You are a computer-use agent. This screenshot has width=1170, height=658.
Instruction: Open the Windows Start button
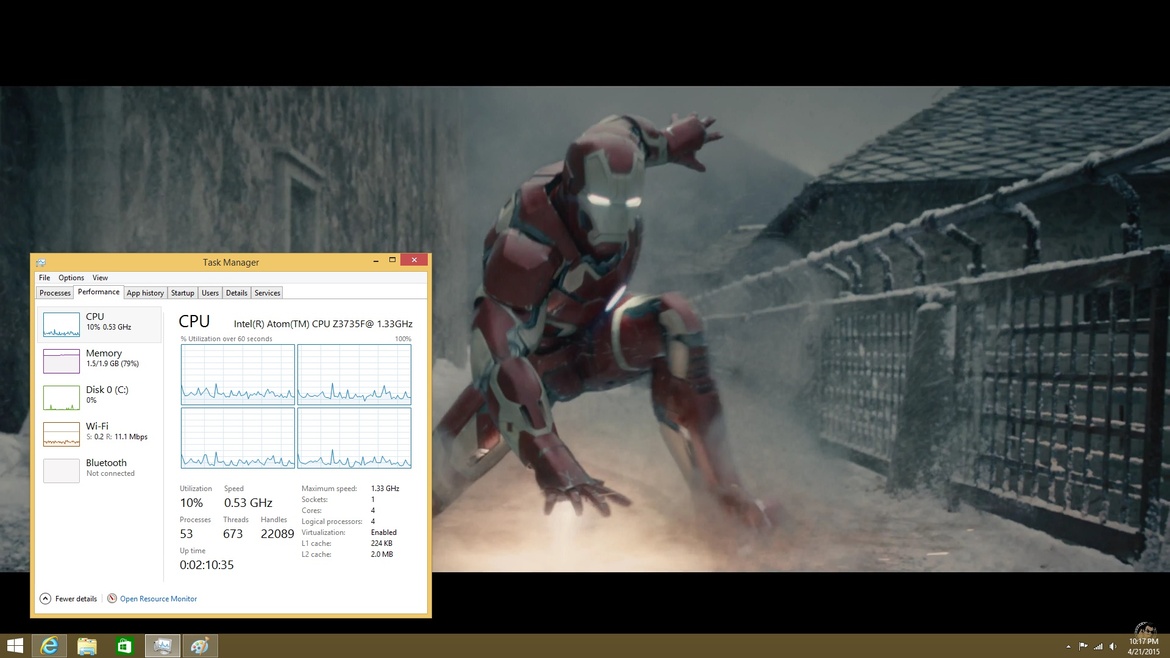[x=15, y=646]
